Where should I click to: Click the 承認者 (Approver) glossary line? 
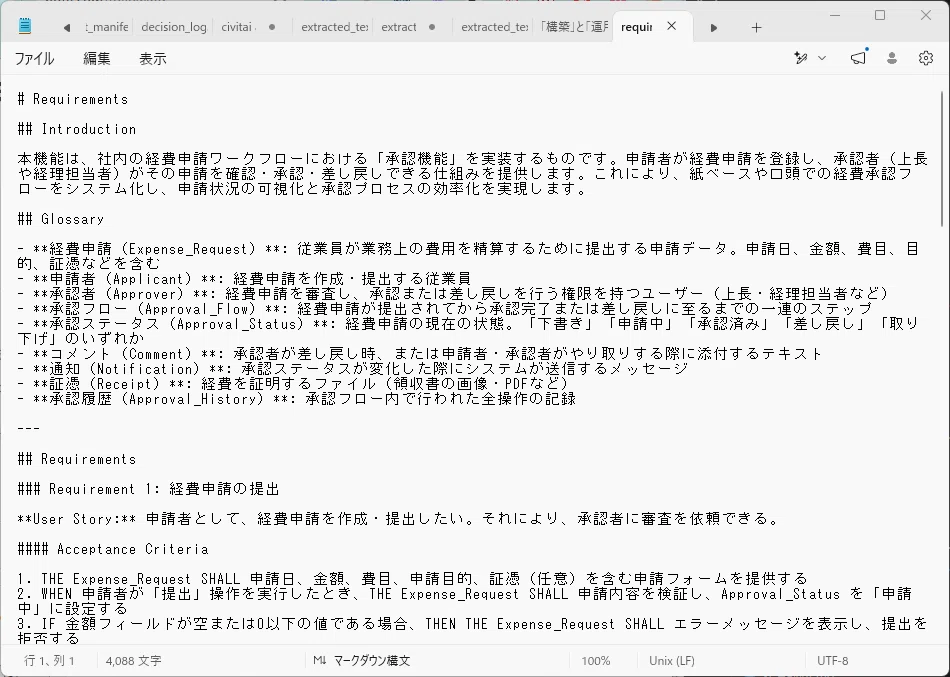pyautogui.click(x=453, y=294)
